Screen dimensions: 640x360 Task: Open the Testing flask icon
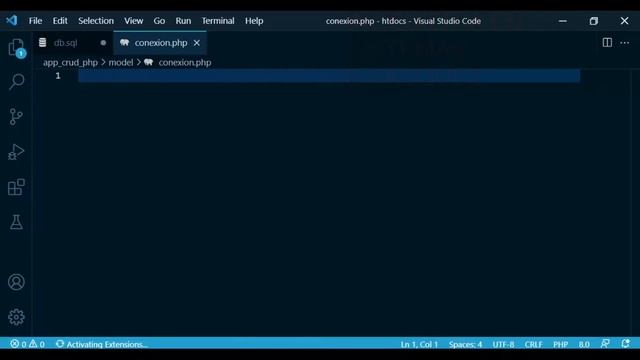16,222
